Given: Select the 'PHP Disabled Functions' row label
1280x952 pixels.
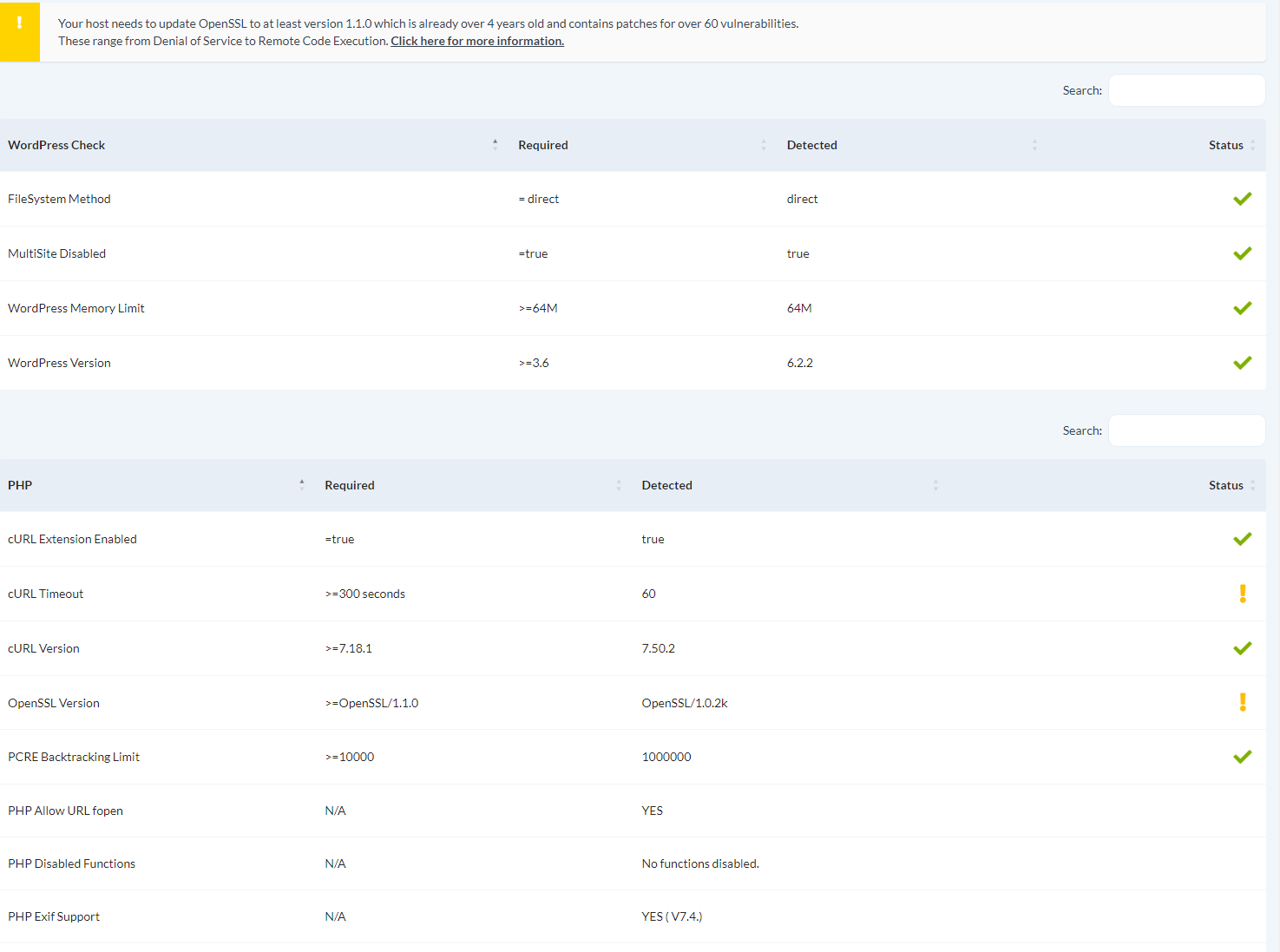Looking at the screenshot, I should click(71, 863).
